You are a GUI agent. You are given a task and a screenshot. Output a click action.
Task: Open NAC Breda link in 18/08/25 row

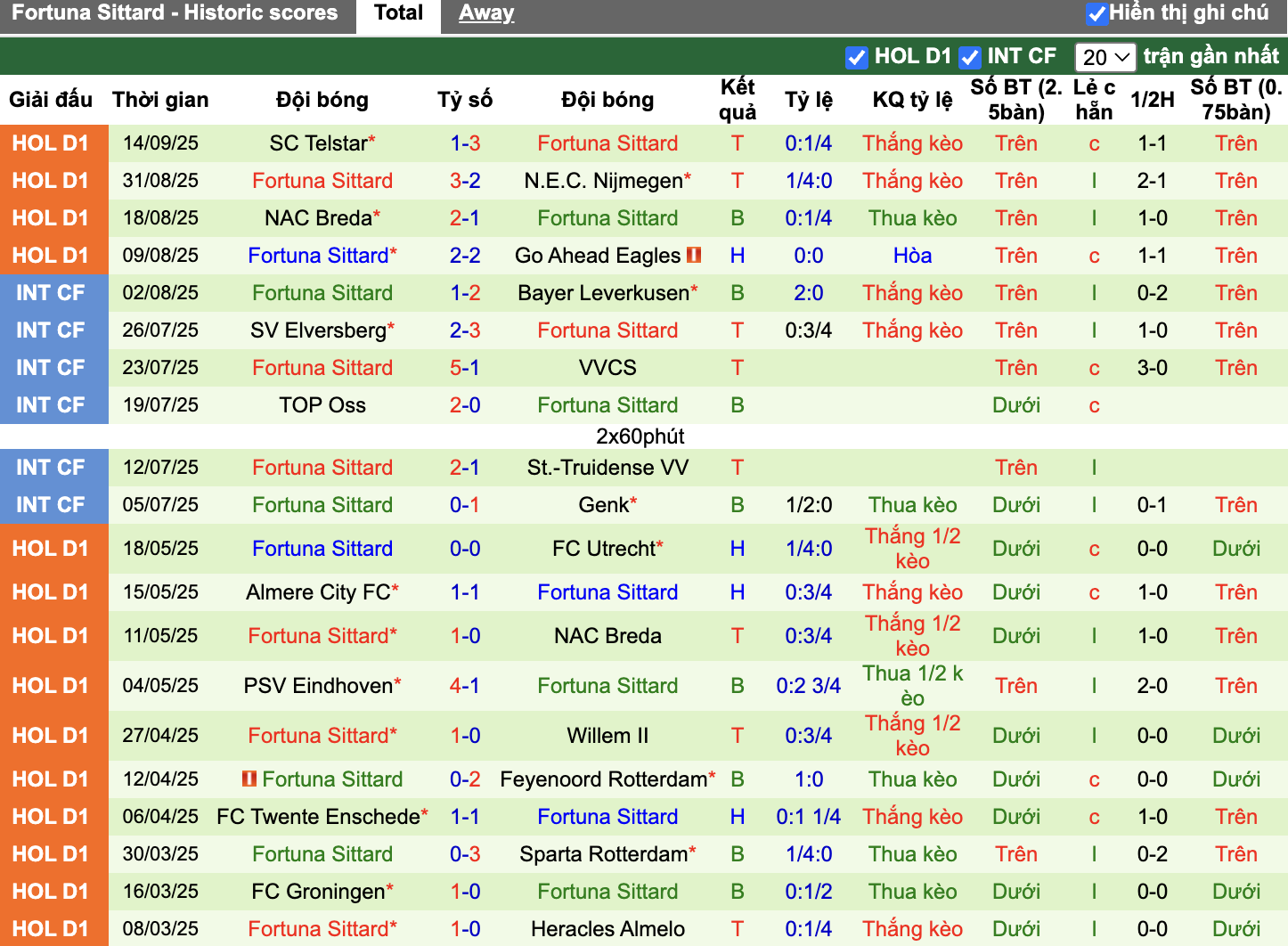pos(318,218)
